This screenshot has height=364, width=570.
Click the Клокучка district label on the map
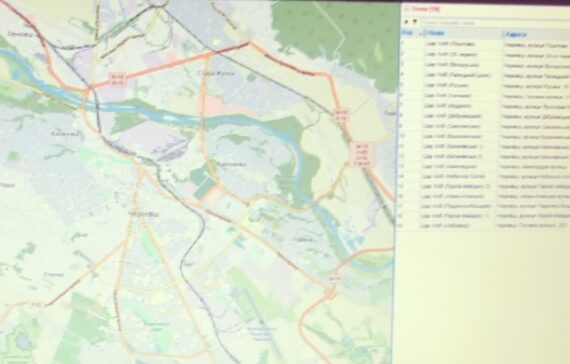click(x=65, y=134)
